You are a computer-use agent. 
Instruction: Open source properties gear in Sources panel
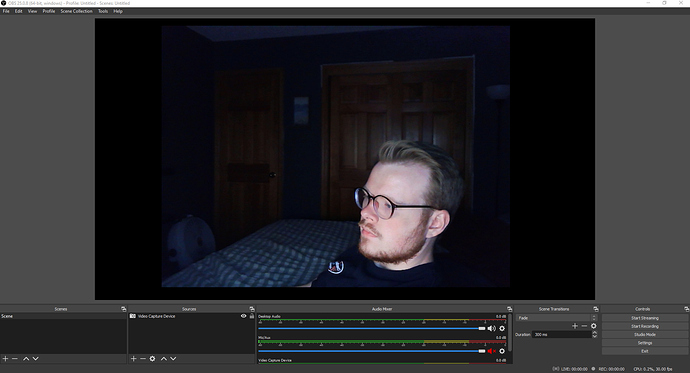pyautogui.click(x=152, y=359)
